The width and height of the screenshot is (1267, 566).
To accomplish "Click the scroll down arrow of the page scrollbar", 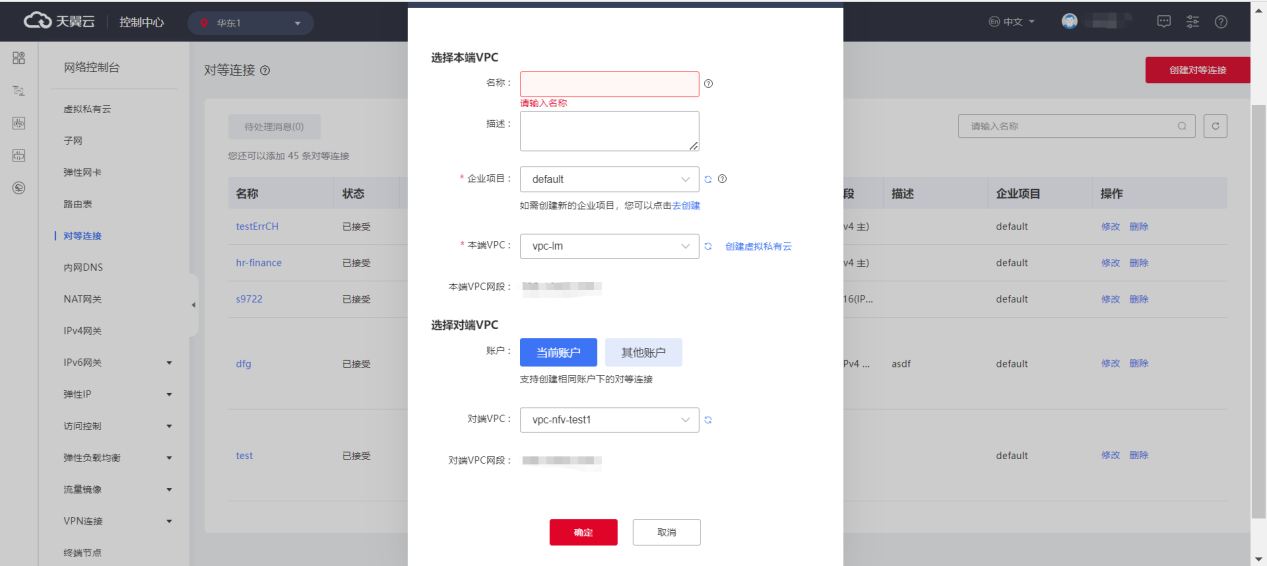I will [1258, 558].
